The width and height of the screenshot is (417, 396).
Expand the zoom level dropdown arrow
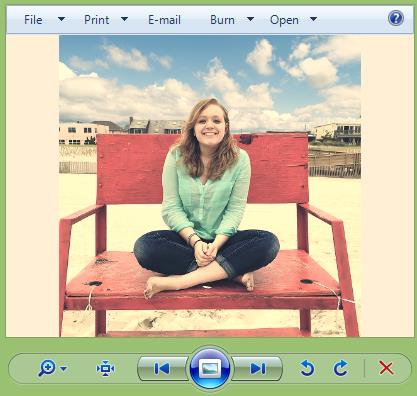coord(63,369)
